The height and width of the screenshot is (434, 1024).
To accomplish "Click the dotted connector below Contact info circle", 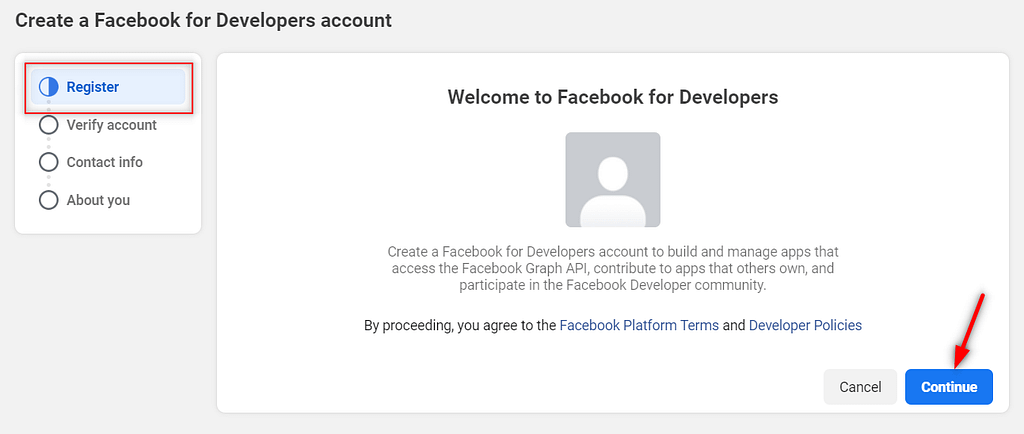I will tap(49, 181).
